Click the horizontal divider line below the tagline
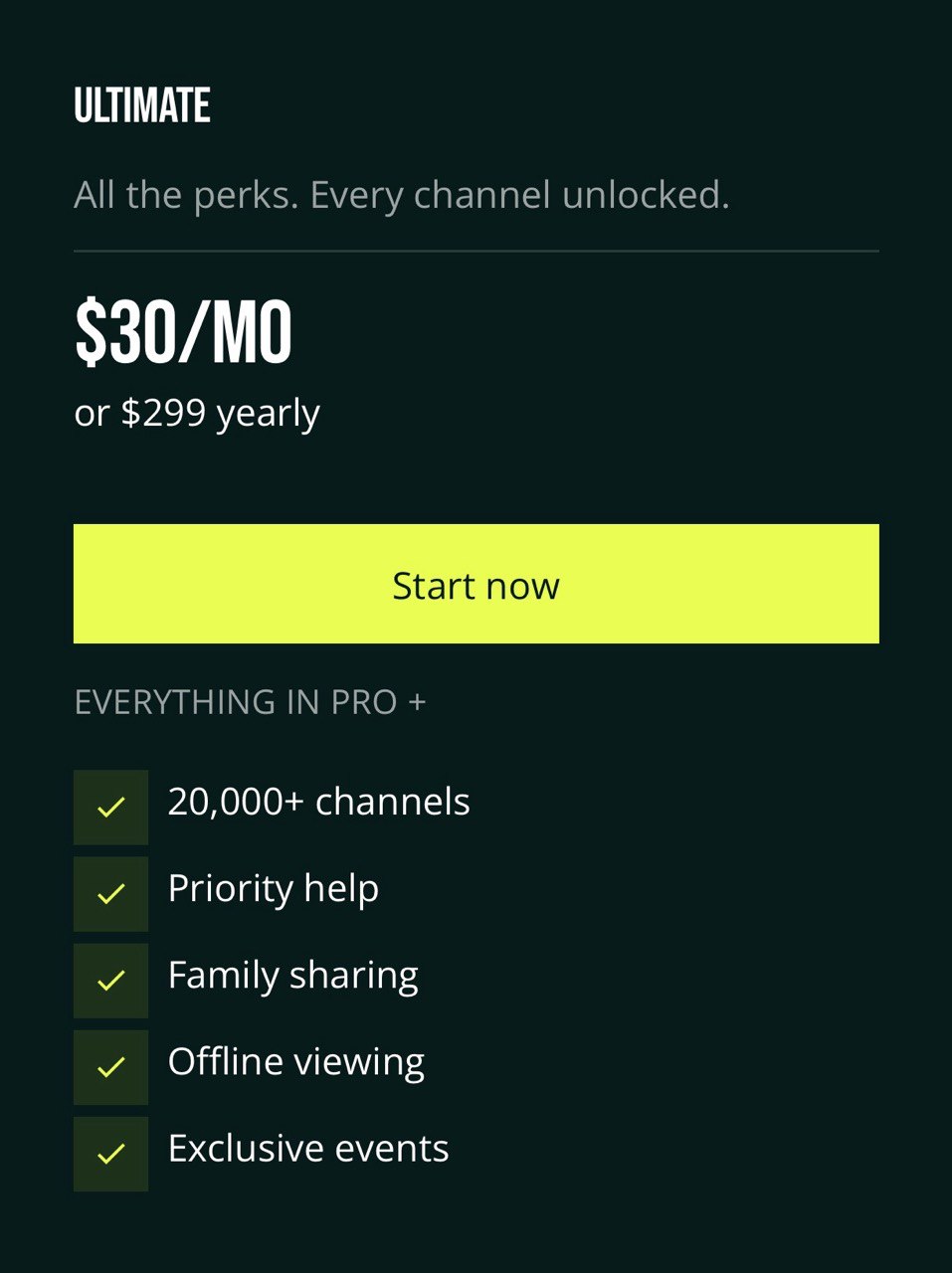This screenshot has width=952, height=1273. coord(476,252)
